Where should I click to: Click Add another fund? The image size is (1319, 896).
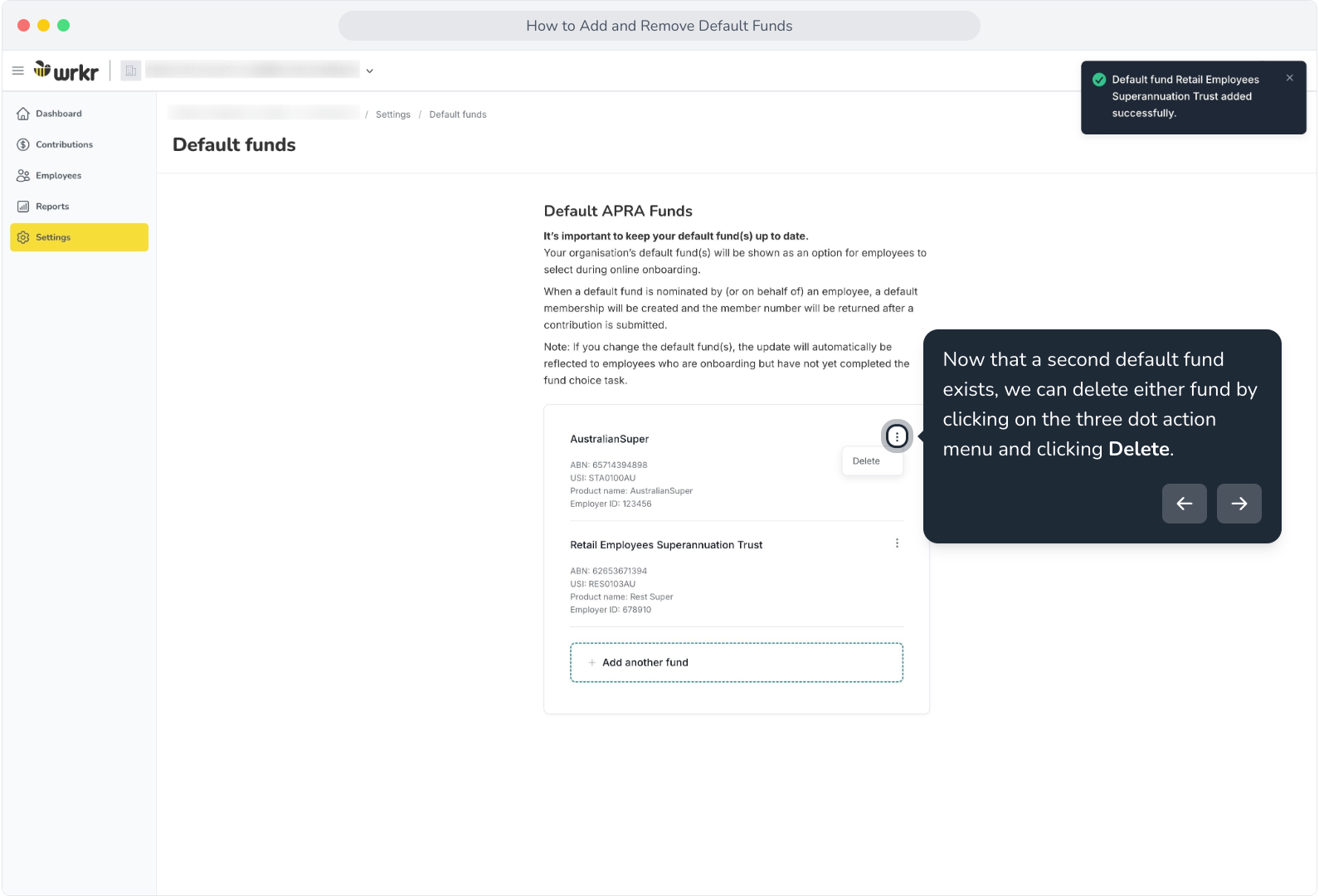(737, 663)
